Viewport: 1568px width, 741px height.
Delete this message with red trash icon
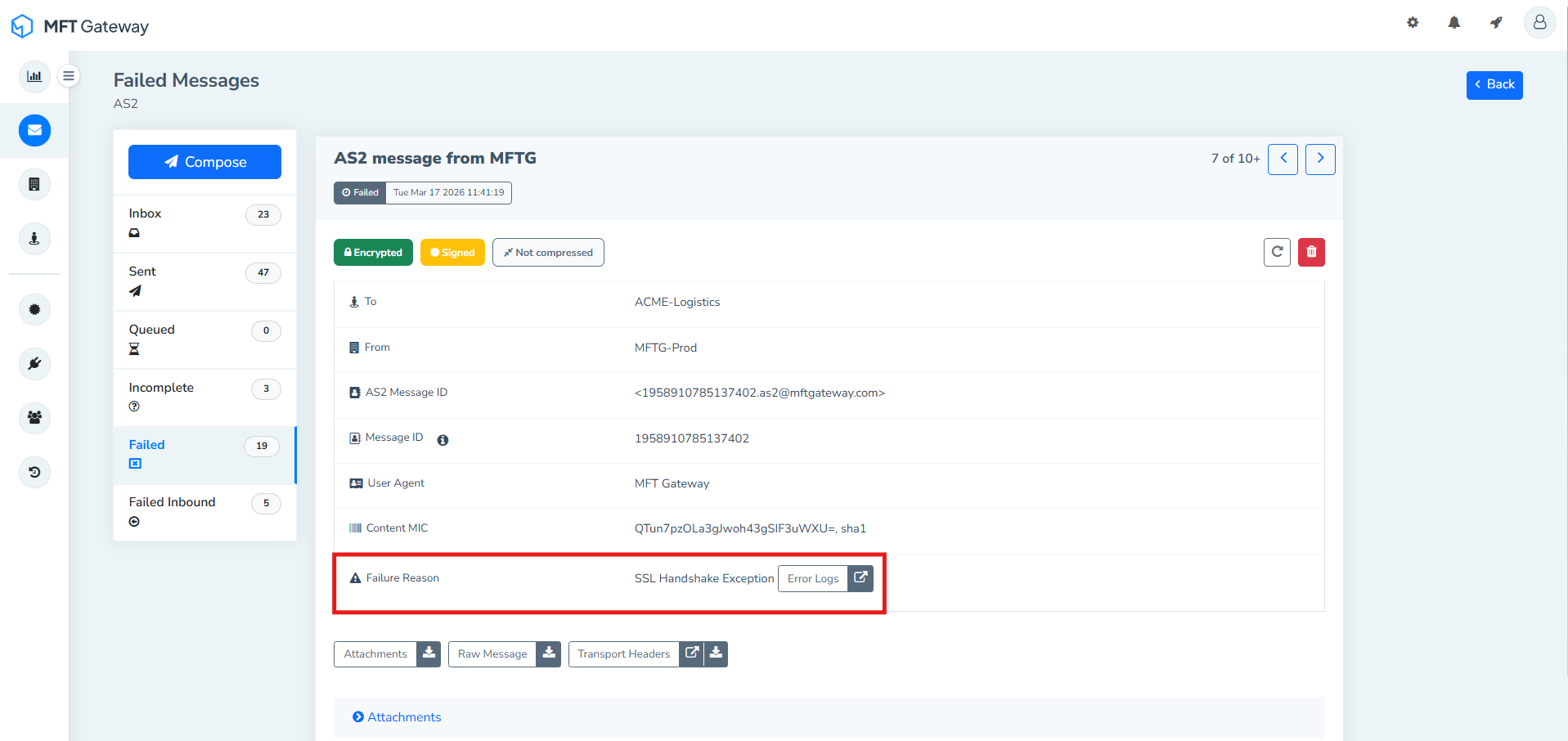coord(1311,252)
